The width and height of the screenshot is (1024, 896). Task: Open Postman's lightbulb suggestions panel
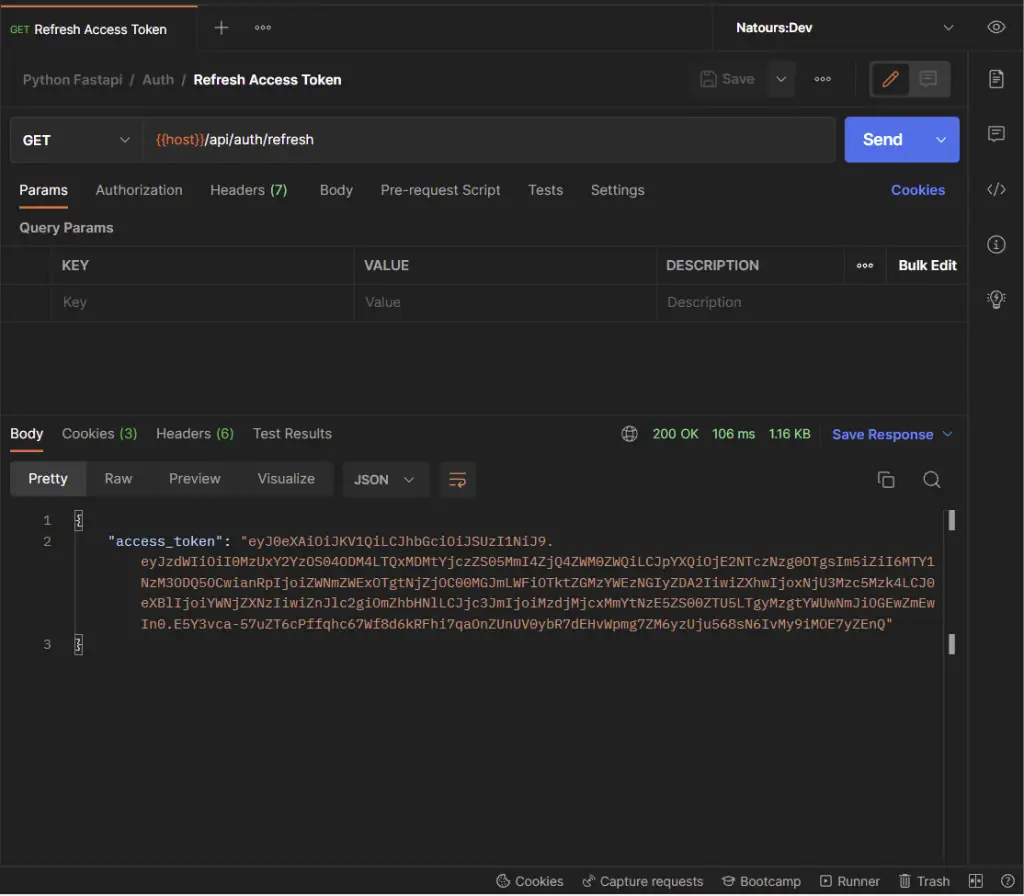(996, 298)
